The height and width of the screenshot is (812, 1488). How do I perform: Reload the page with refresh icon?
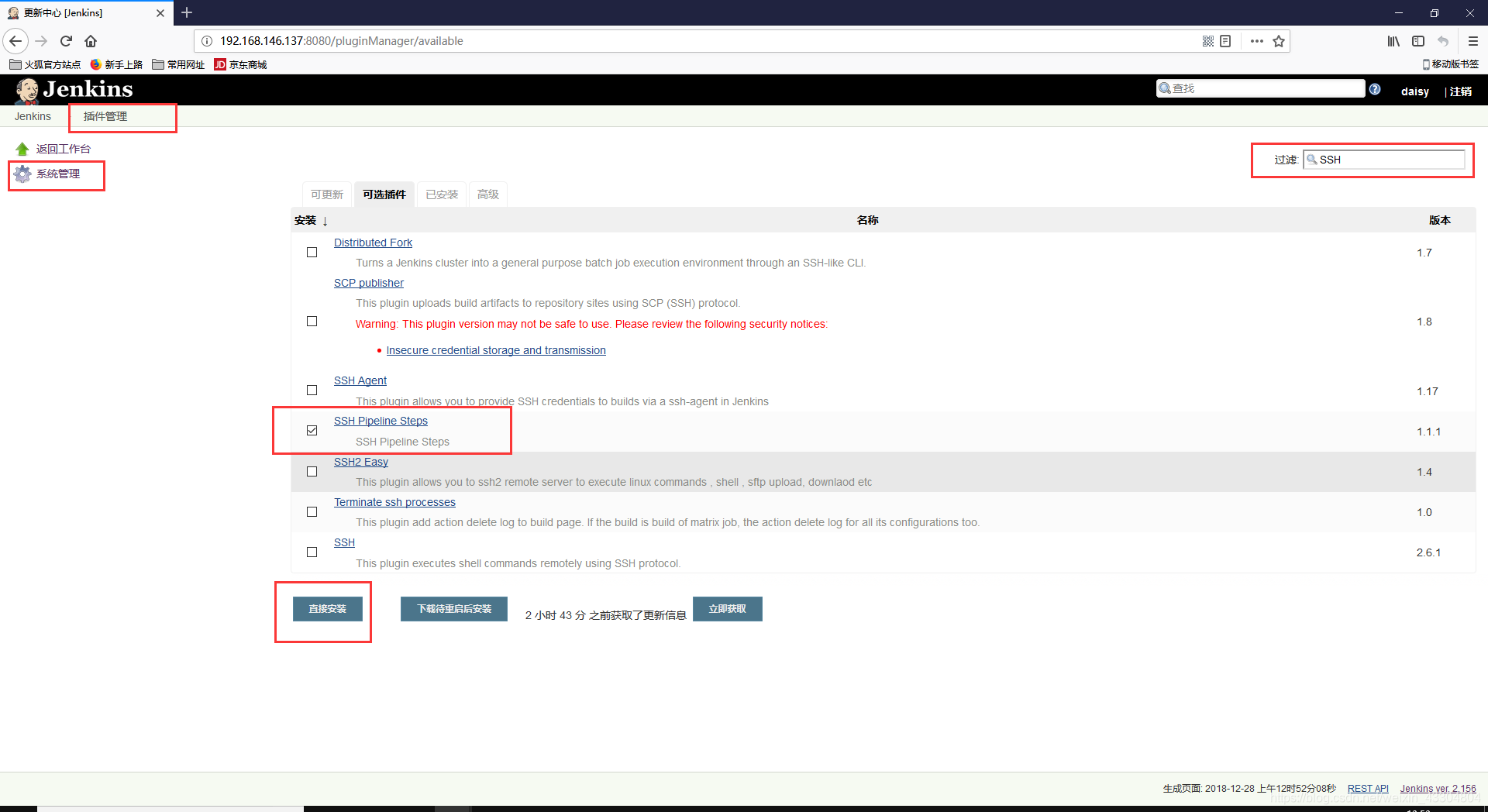pyautogui.click(x=67, y=41)
